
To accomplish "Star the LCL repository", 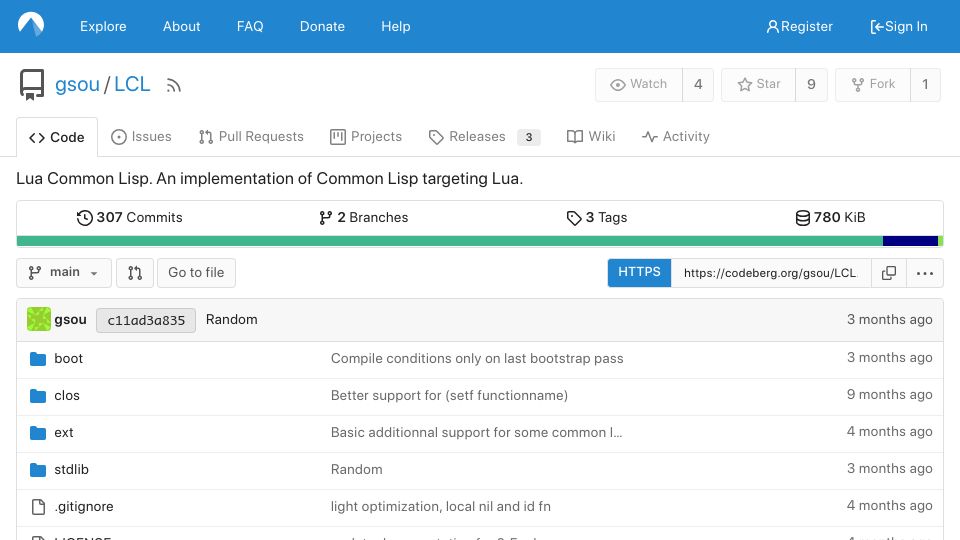I will point(759,84).
